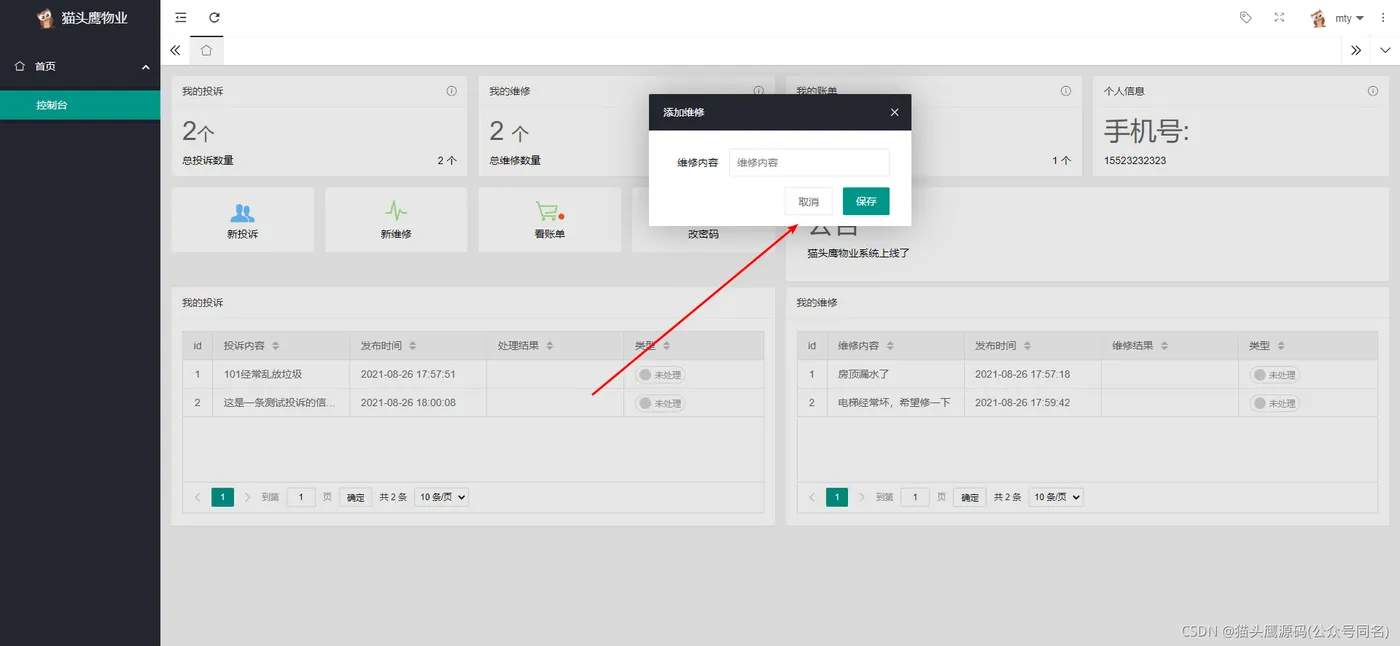Image resolution: width=1400 pixels, height=646 pixels.
Task: Open the tab operations dropdown chevron
Action: click(1385, 50)
